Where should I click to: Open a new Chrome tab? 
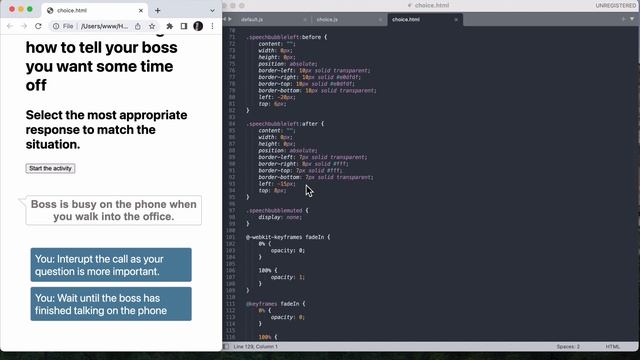158,11
